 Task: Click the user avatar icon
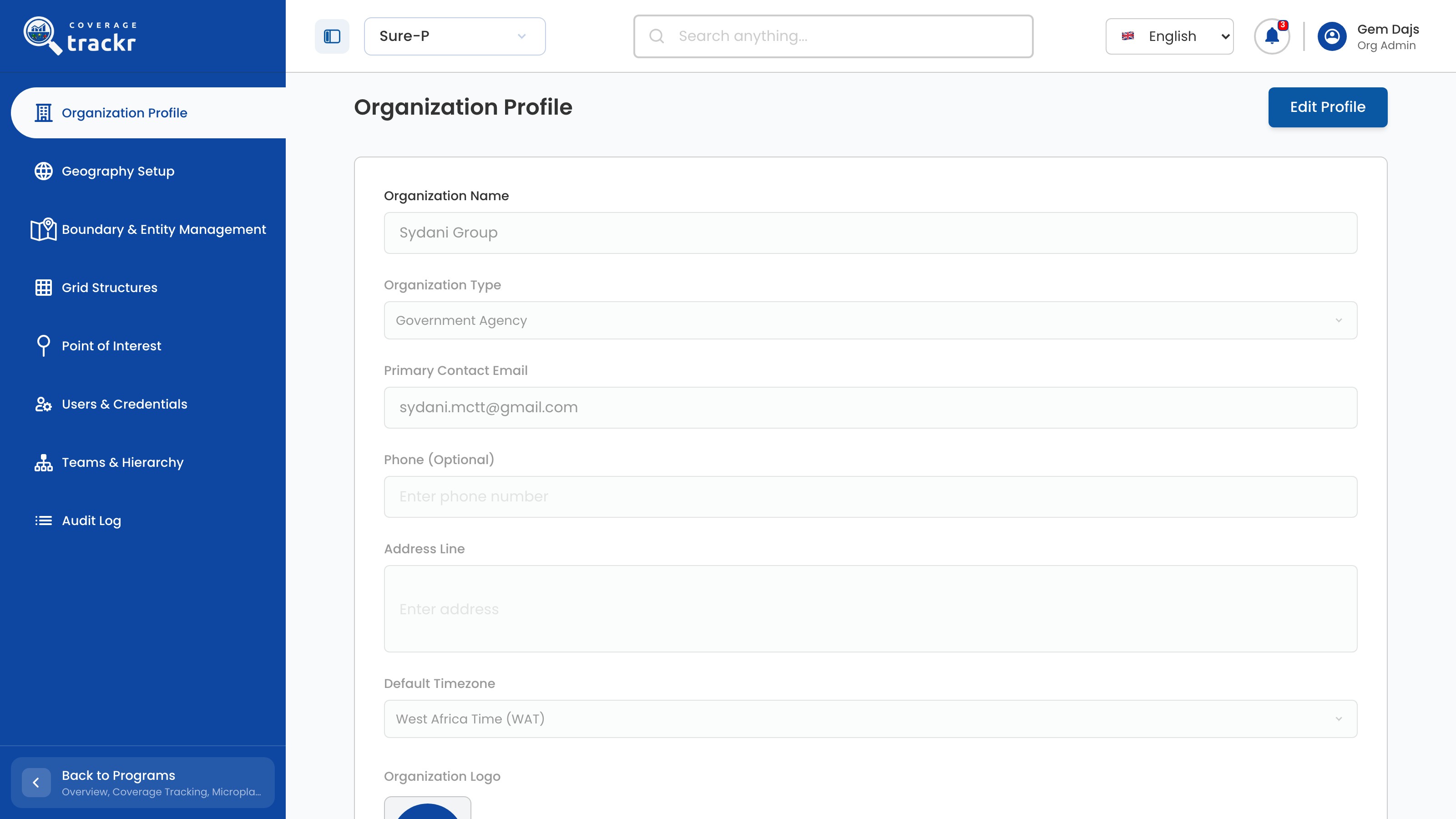[1332, 36]
